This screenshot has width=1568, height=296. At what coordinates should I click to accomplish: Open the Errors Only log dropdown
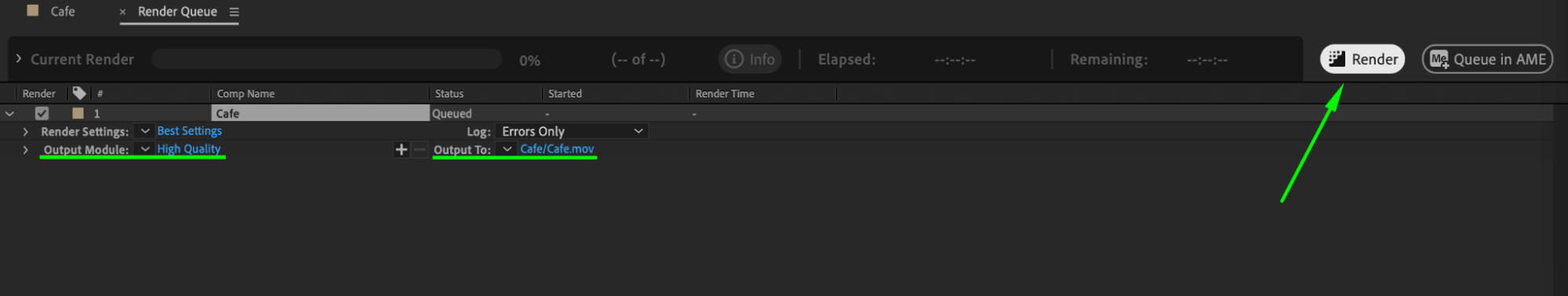pos(572,131)
